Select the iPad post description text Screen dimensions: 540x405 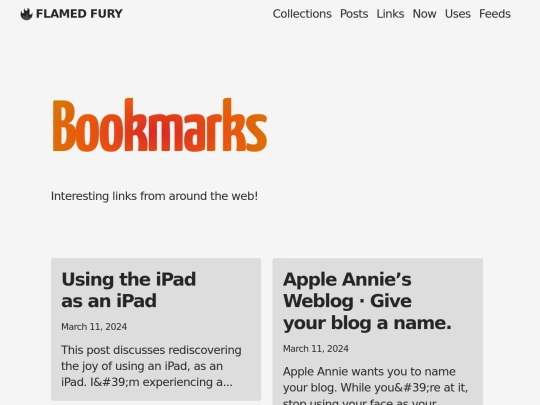[x=152, y=366]
